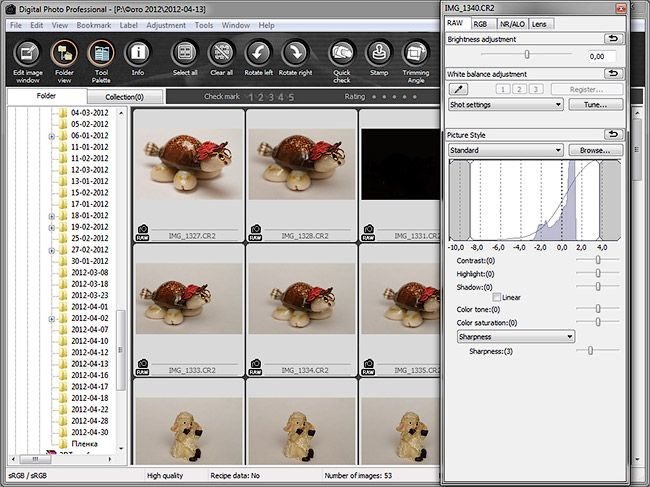Select the IMG_1327.CR2 thumbnail
The image size is (650, 487).
pos(189,164)
